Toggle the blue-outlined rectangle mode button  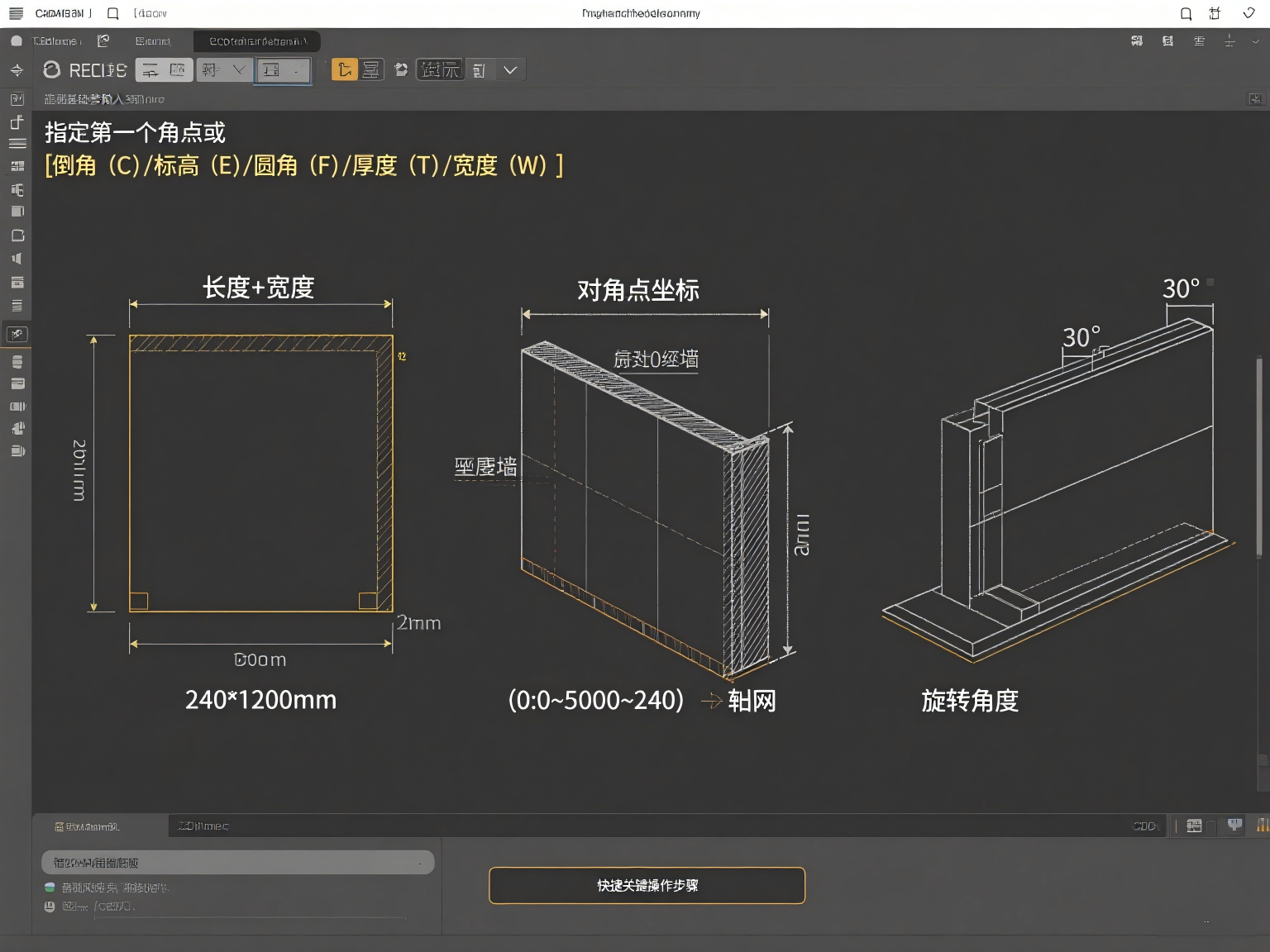point(283,70)
